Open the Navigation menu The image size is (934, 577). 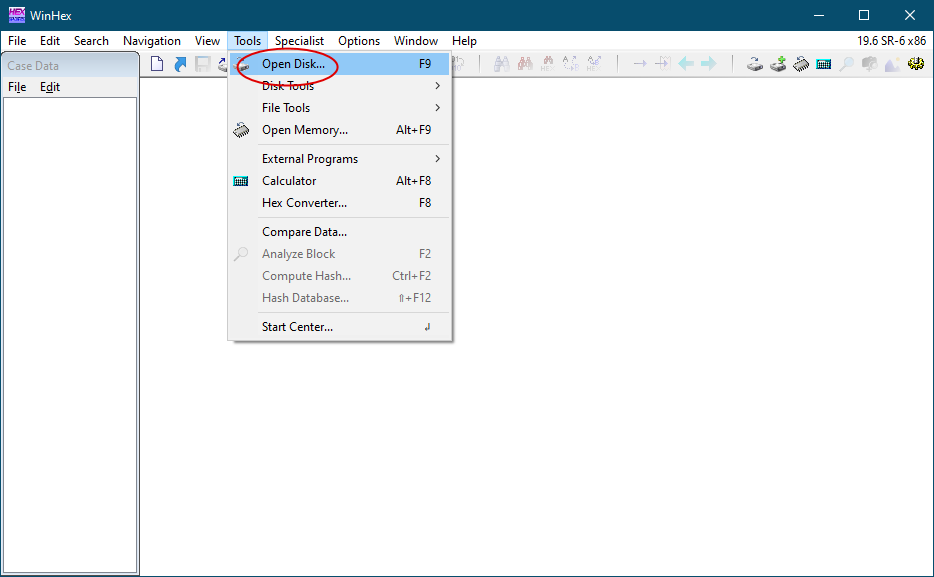tap(152, 41)
